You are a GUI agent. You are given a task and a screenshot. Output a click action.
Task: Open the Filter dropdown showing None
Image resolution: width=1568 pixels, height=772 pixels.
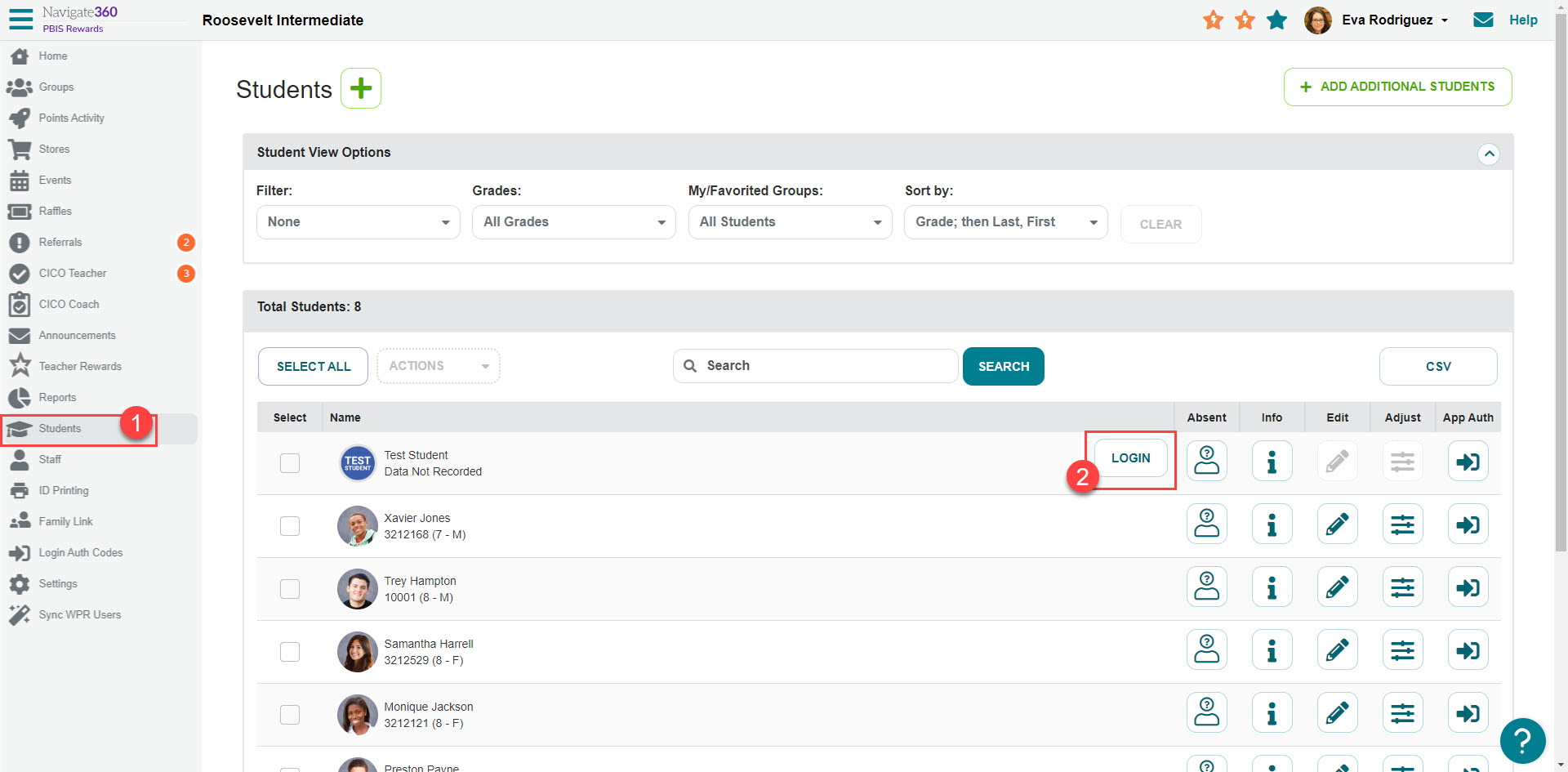click(358, 222)
